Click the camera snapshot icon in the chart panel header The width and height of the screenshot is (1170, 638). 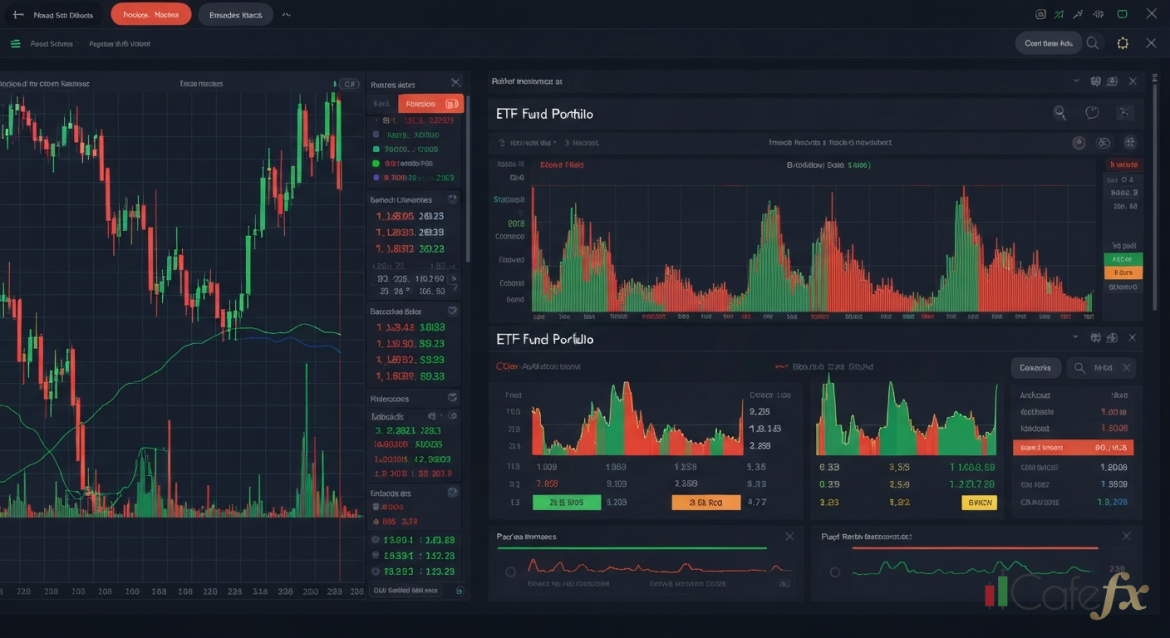pyautogui.click(x=1111, y=82)
